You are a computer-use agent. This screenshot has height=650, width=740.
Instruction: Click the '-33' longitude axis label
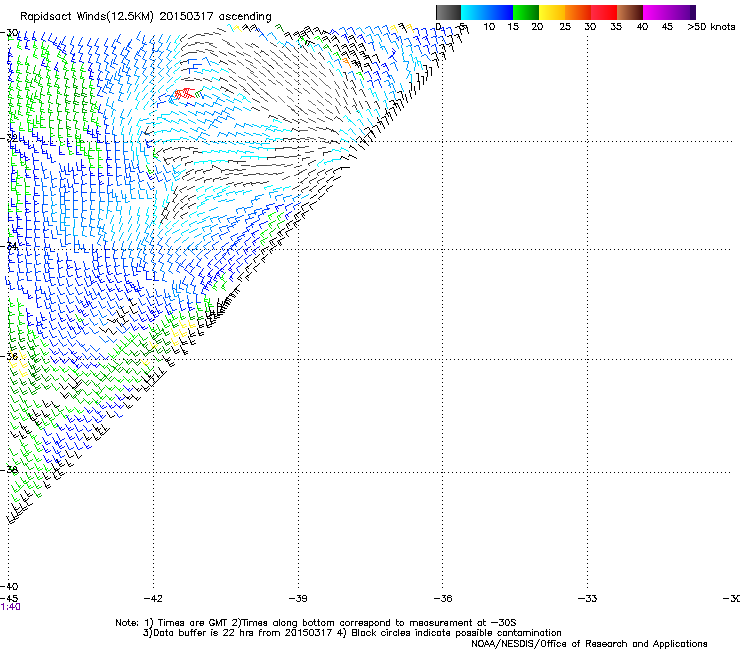coord(587,599)
